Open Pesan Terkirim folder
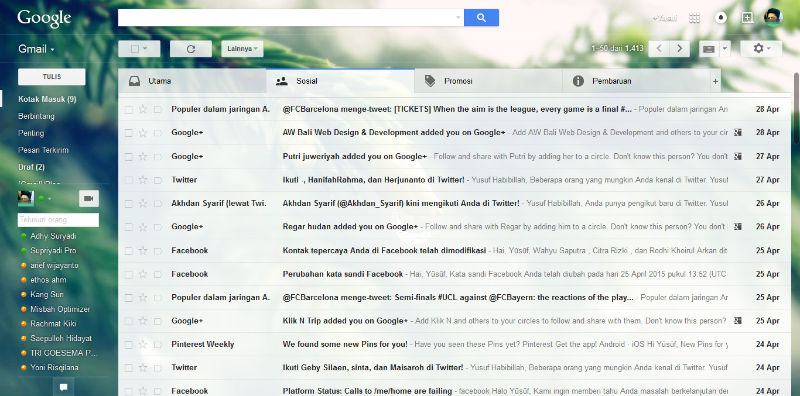 coord(43,151)
